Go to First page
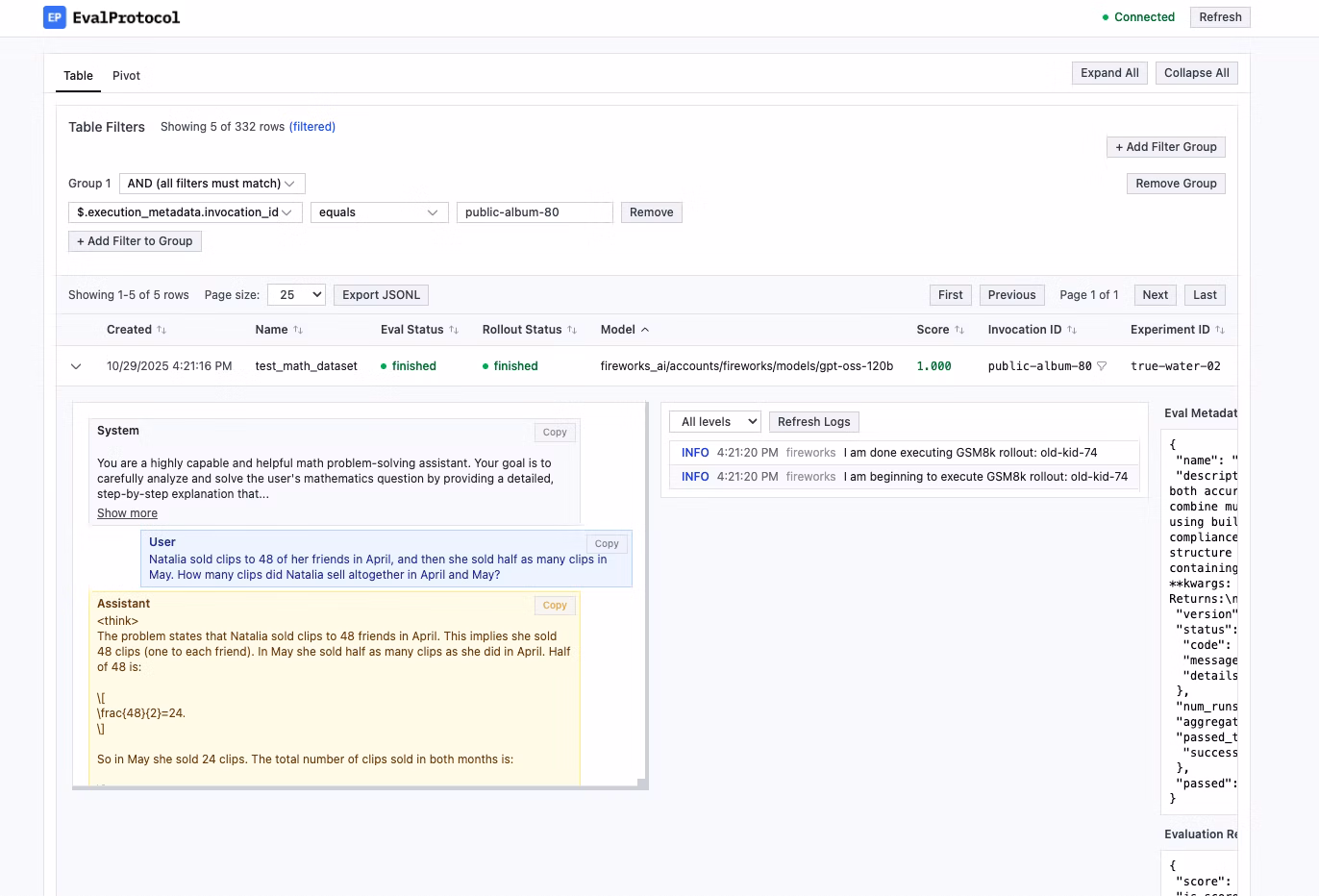Viewport: 1319px width, 896px height. (951, 295)
